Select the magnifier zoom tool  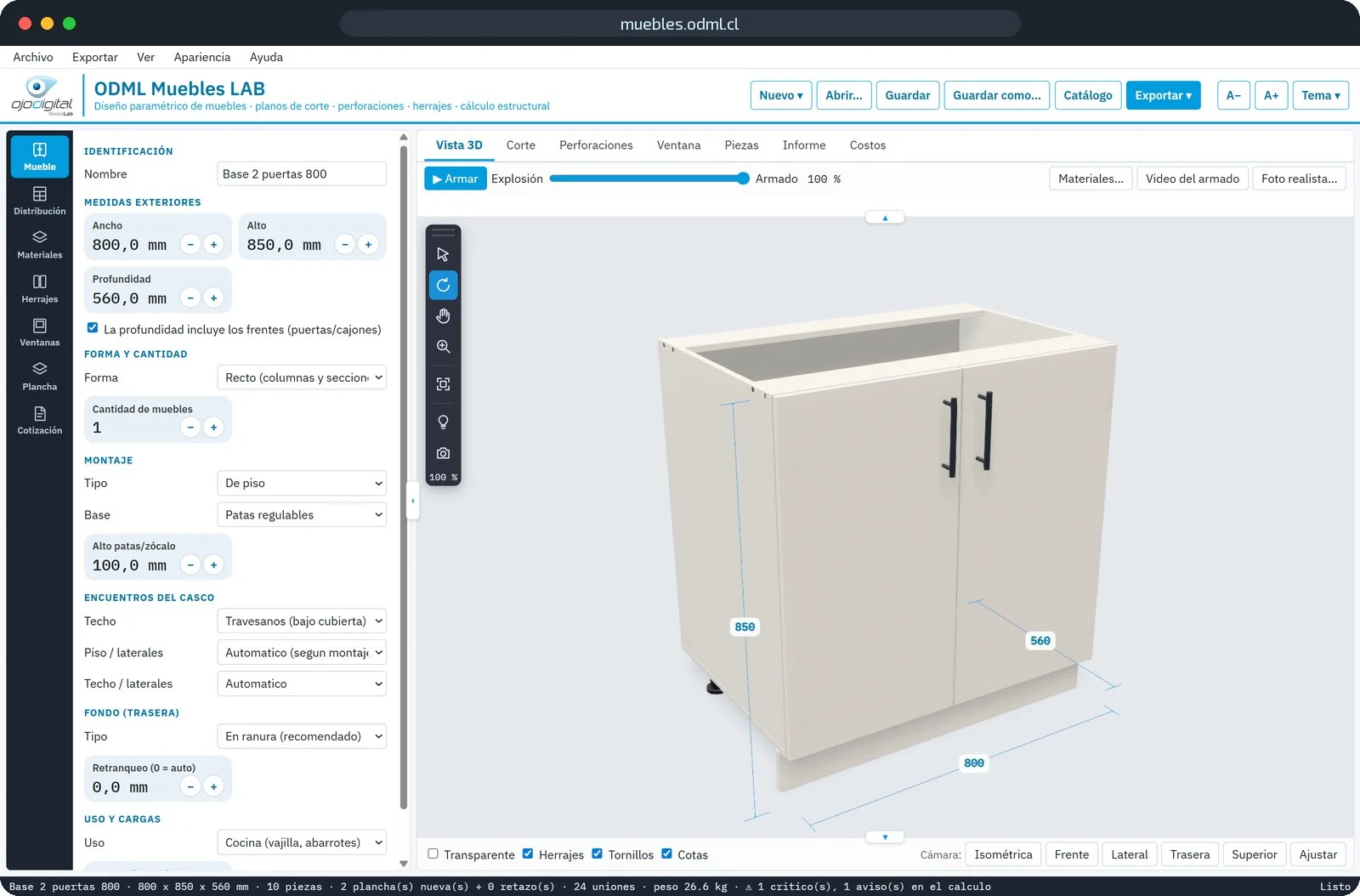pyautogui.click(x=443, y=346)
